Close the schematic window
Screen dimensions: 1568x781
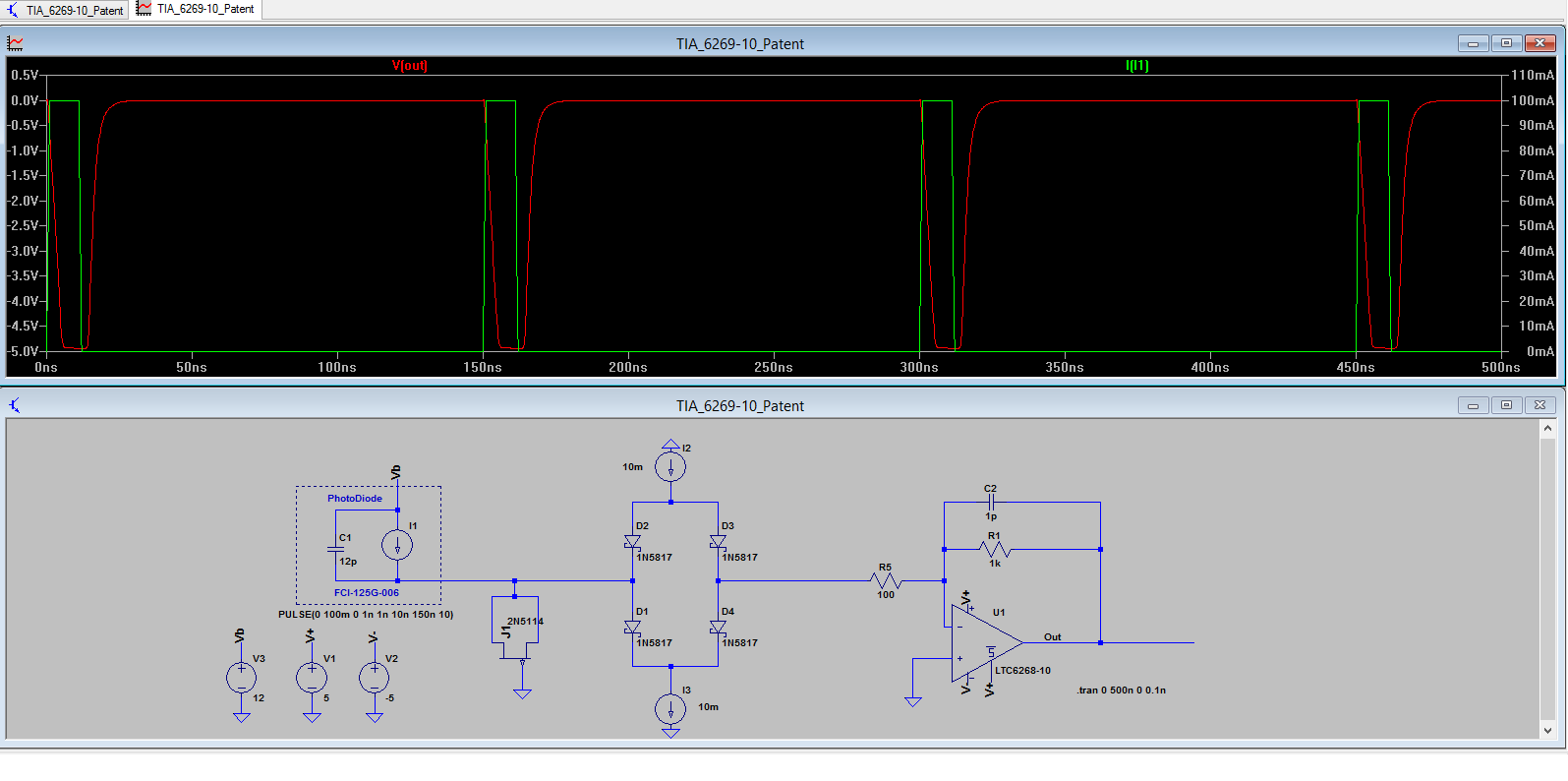1540,405
